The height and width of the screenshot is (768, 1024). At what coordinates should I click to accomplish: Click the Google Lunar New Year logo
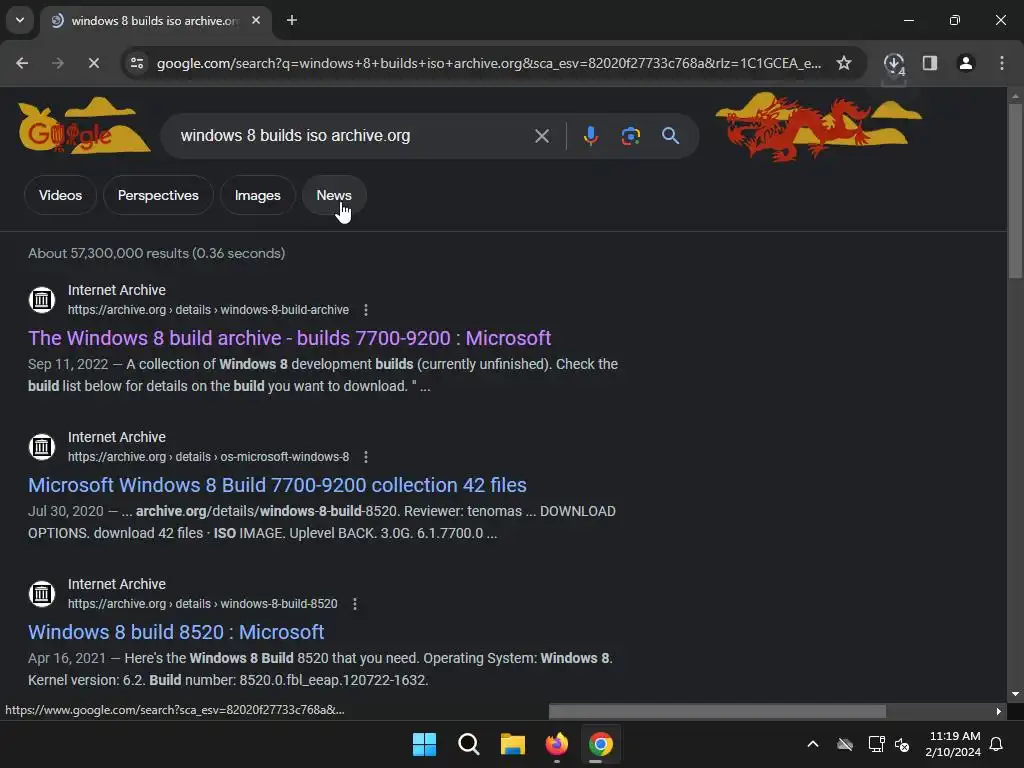click(x=83, y=127)
